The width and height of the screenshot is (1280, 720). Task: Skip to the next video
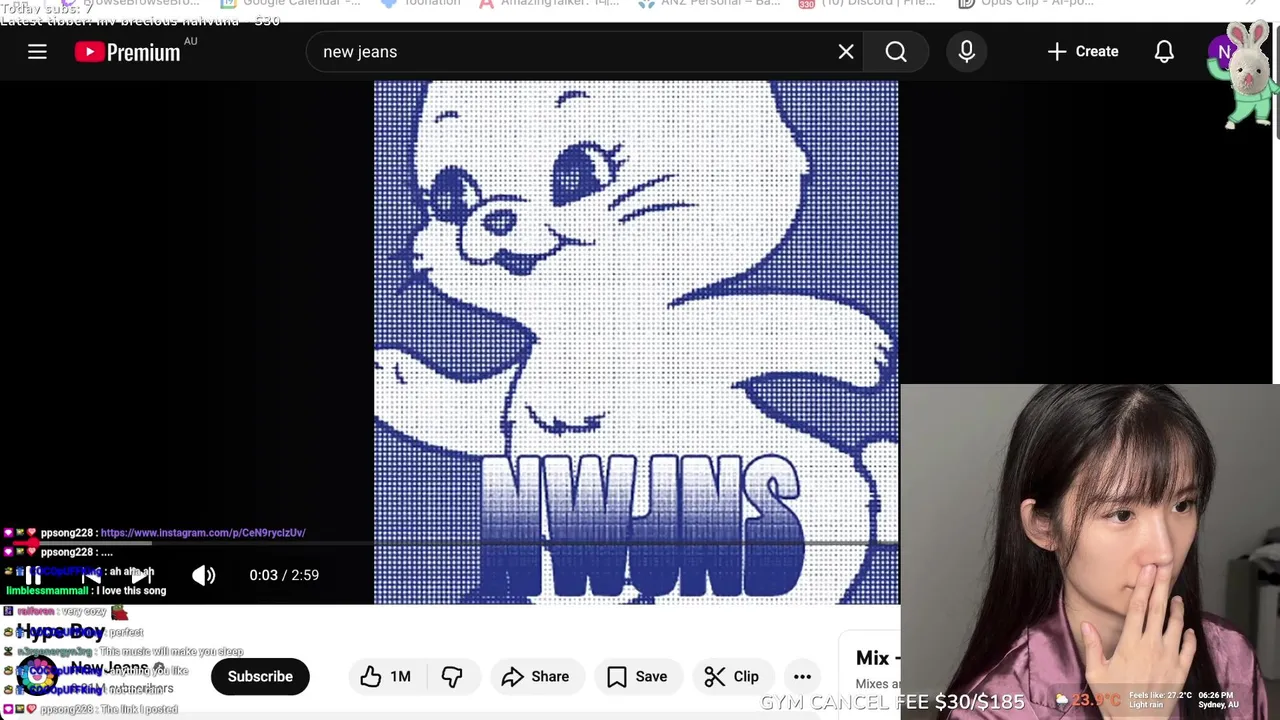tap(142, 575)
